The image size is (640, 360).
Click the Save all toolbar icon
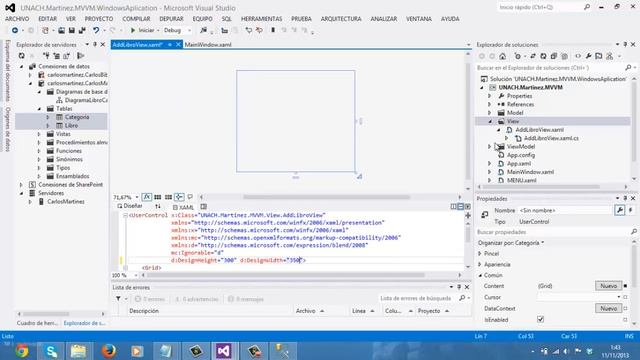click(x=82, y=30)
